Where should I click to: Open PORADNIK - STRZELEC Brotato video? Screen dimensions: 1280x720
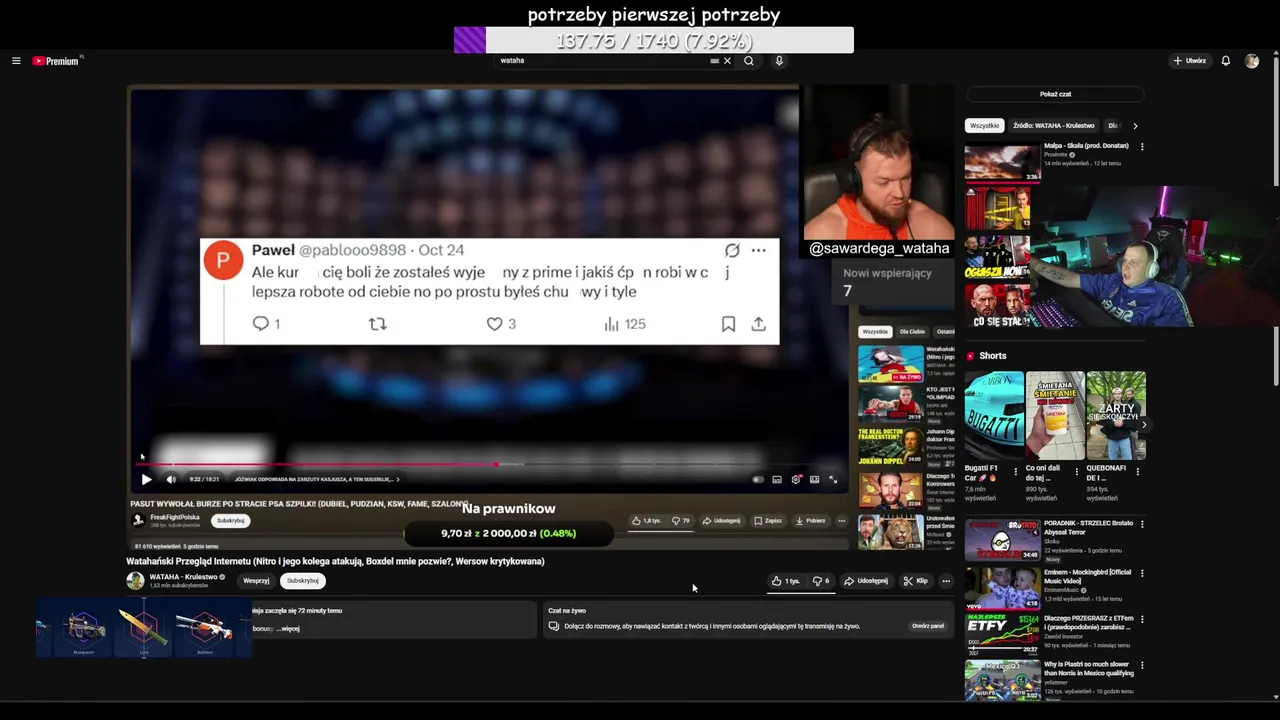(x=1002, y=540)
